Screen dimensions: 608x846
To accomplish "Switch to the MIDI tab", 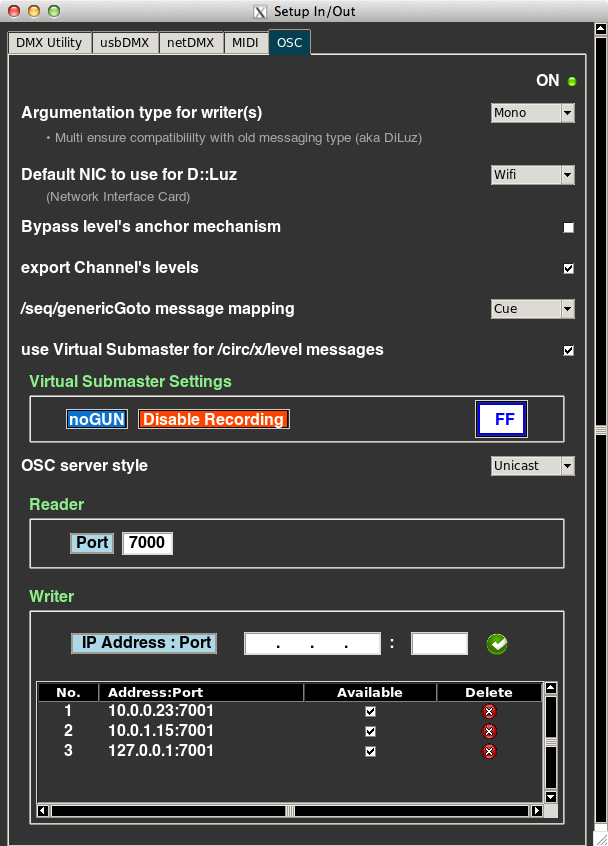I will [245, 43].
